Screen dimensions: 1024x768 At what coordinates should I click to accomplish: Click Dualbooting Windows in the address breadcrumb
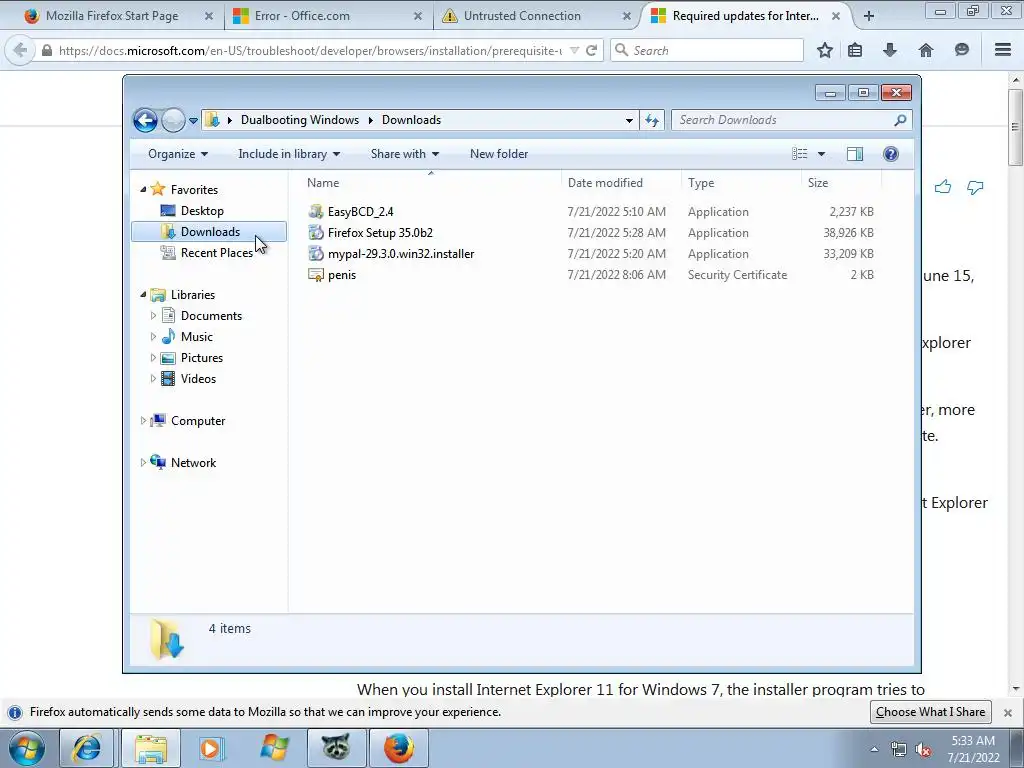[300, 120]
